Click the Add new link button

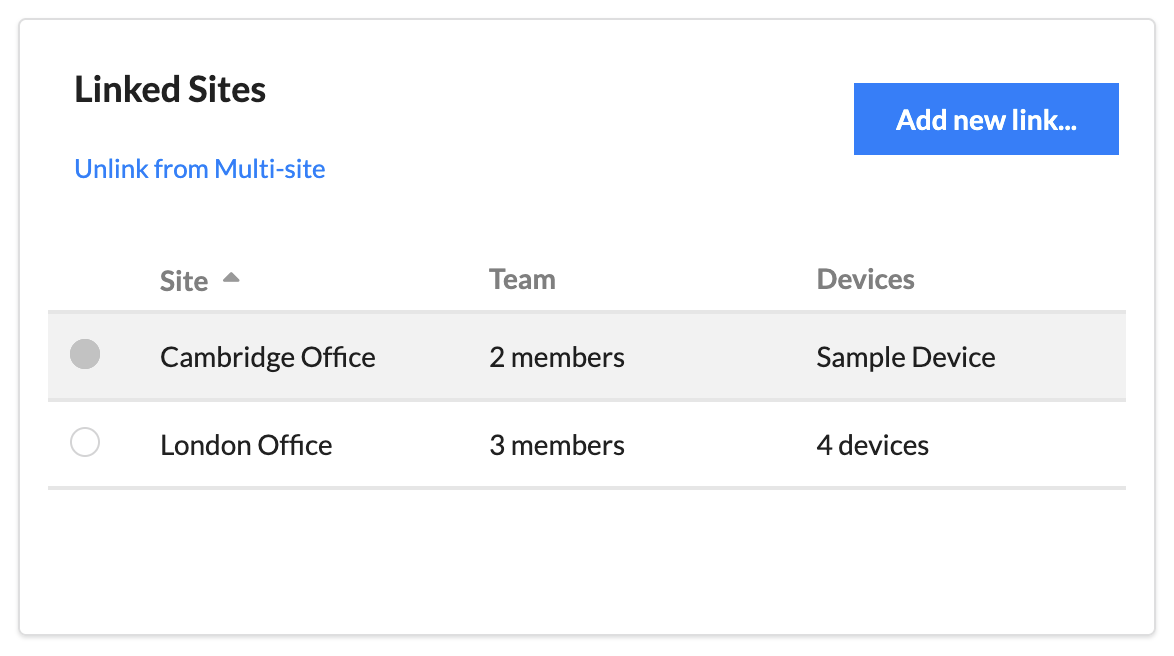pos(986,119)
